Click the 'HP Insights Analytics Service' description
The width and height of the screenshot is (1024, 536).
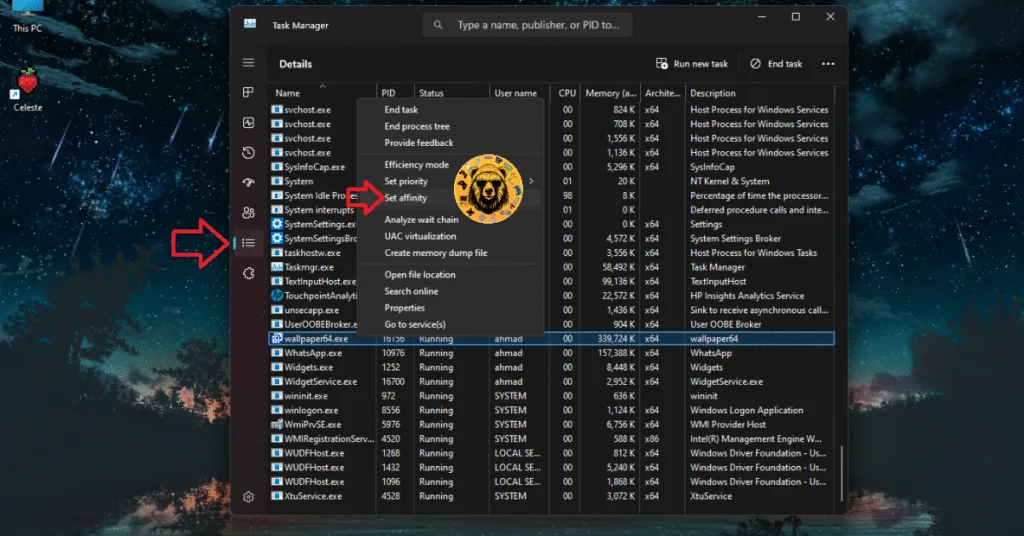coord(747,296)
